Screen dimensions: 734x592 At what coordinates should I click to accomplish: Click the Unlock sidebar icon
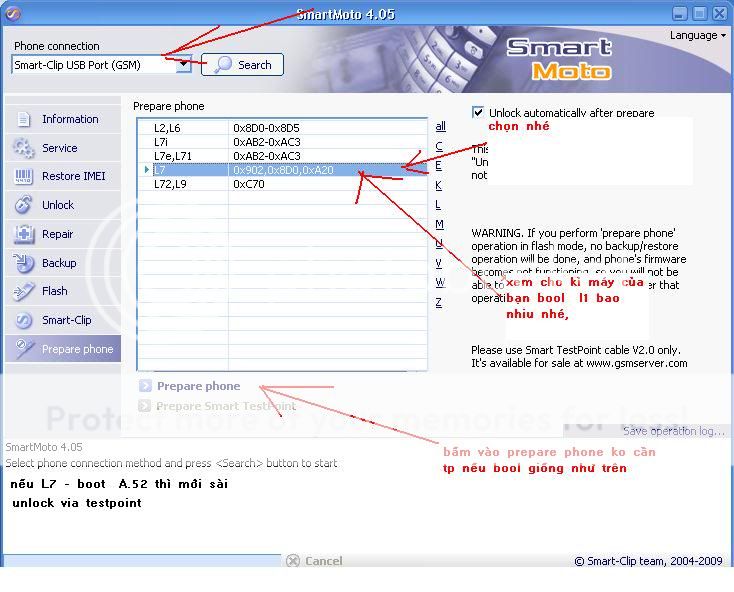click(23, 205)
